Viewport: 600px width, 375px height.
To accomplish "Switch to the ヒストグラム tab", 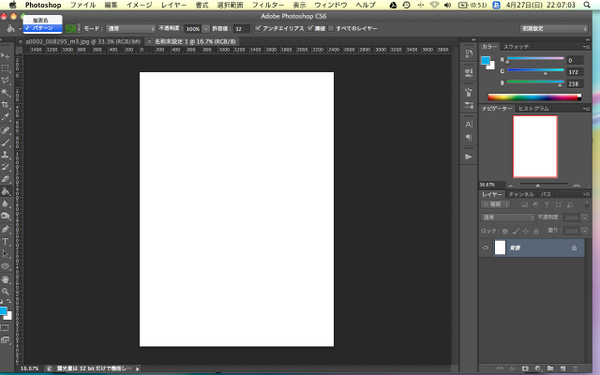I will pyautogui.click(x=533, y=109).
